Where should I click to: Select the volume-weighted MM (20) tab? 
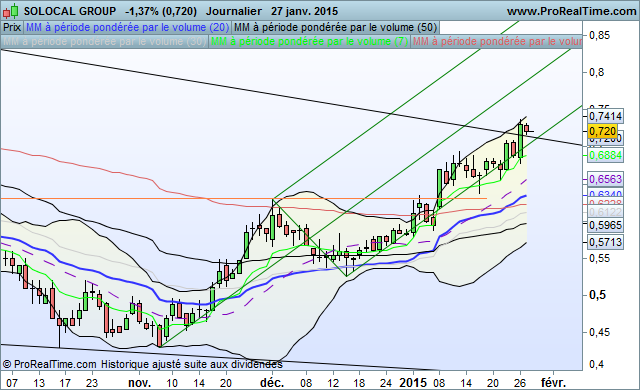tap(127, 27)
